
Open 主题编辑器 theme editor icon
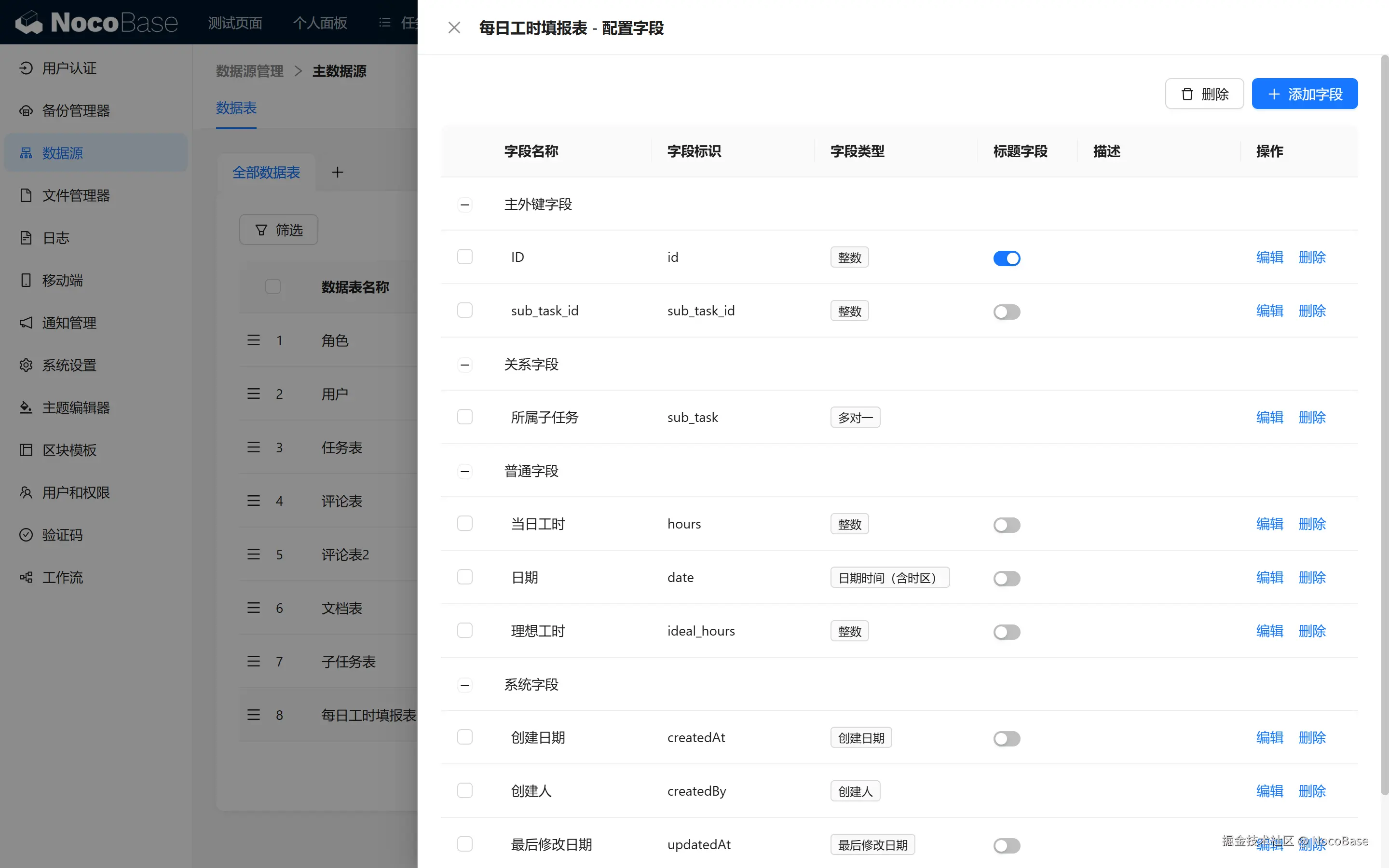(26, 407)
